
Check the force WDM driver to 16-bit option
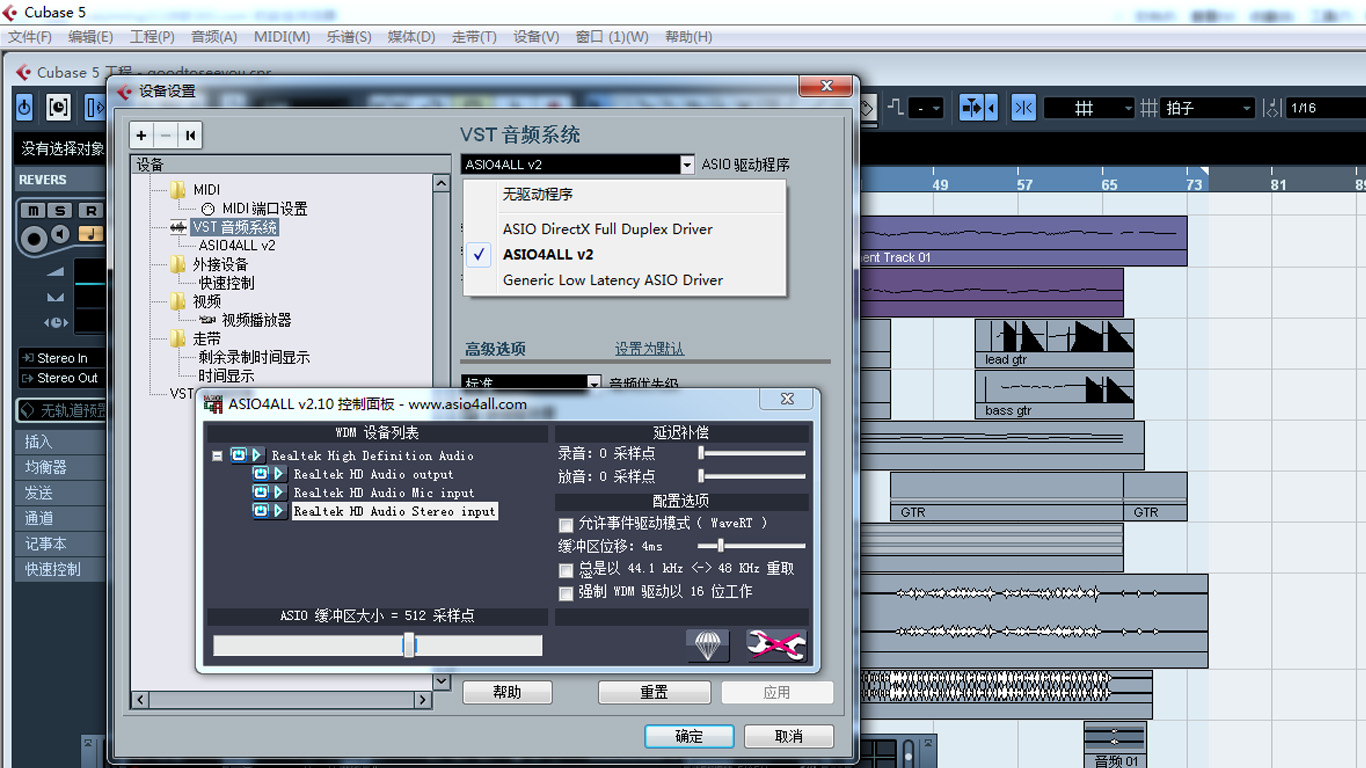coord(566,593)
